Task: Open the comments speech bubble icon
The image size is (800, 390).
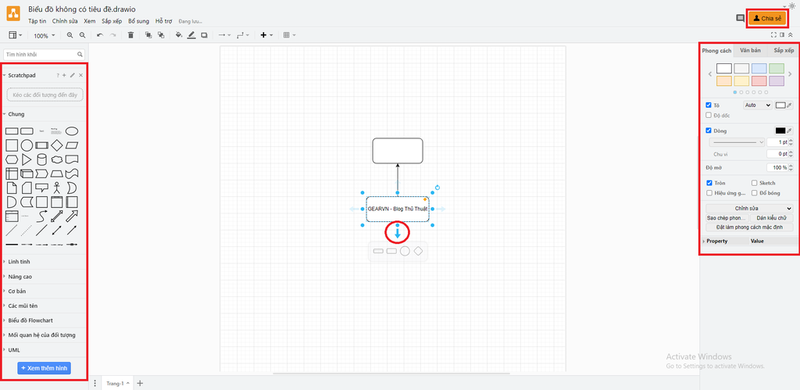Action: click(740, 18)
